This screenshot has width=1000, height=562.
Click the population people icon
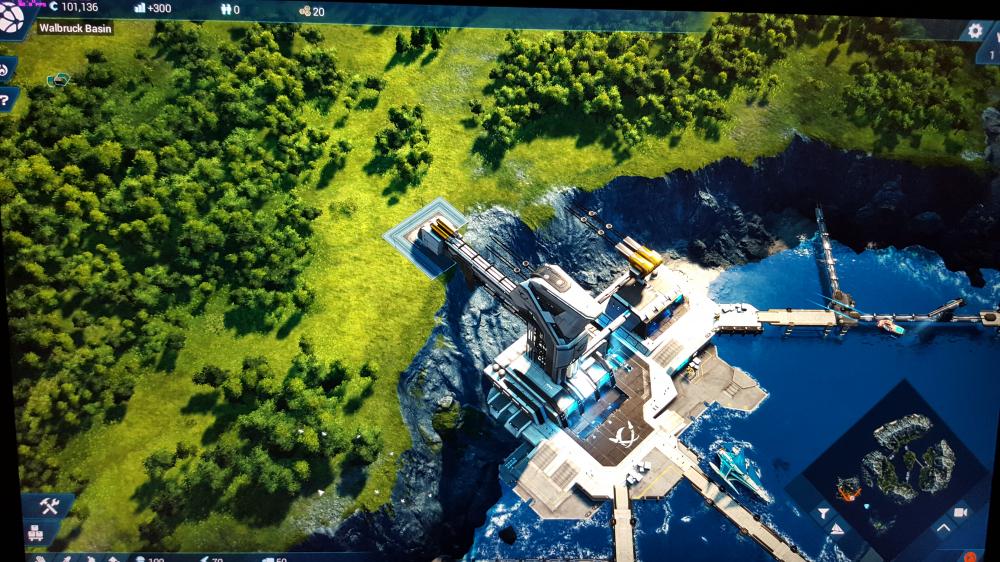click(225, 10)
